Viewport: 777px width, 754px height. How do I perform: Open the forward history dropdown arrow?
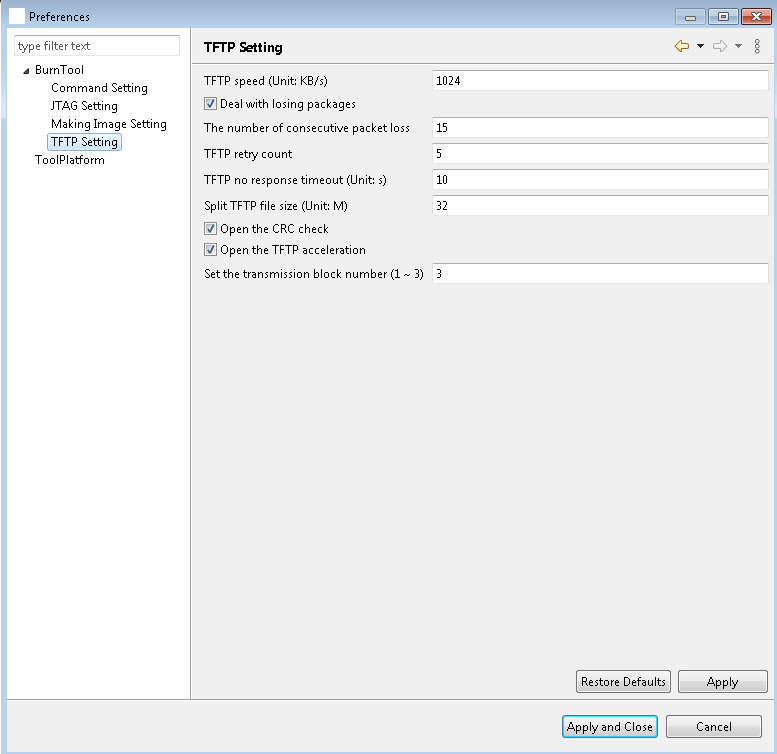pyautogui.click(x=738, y=46)
